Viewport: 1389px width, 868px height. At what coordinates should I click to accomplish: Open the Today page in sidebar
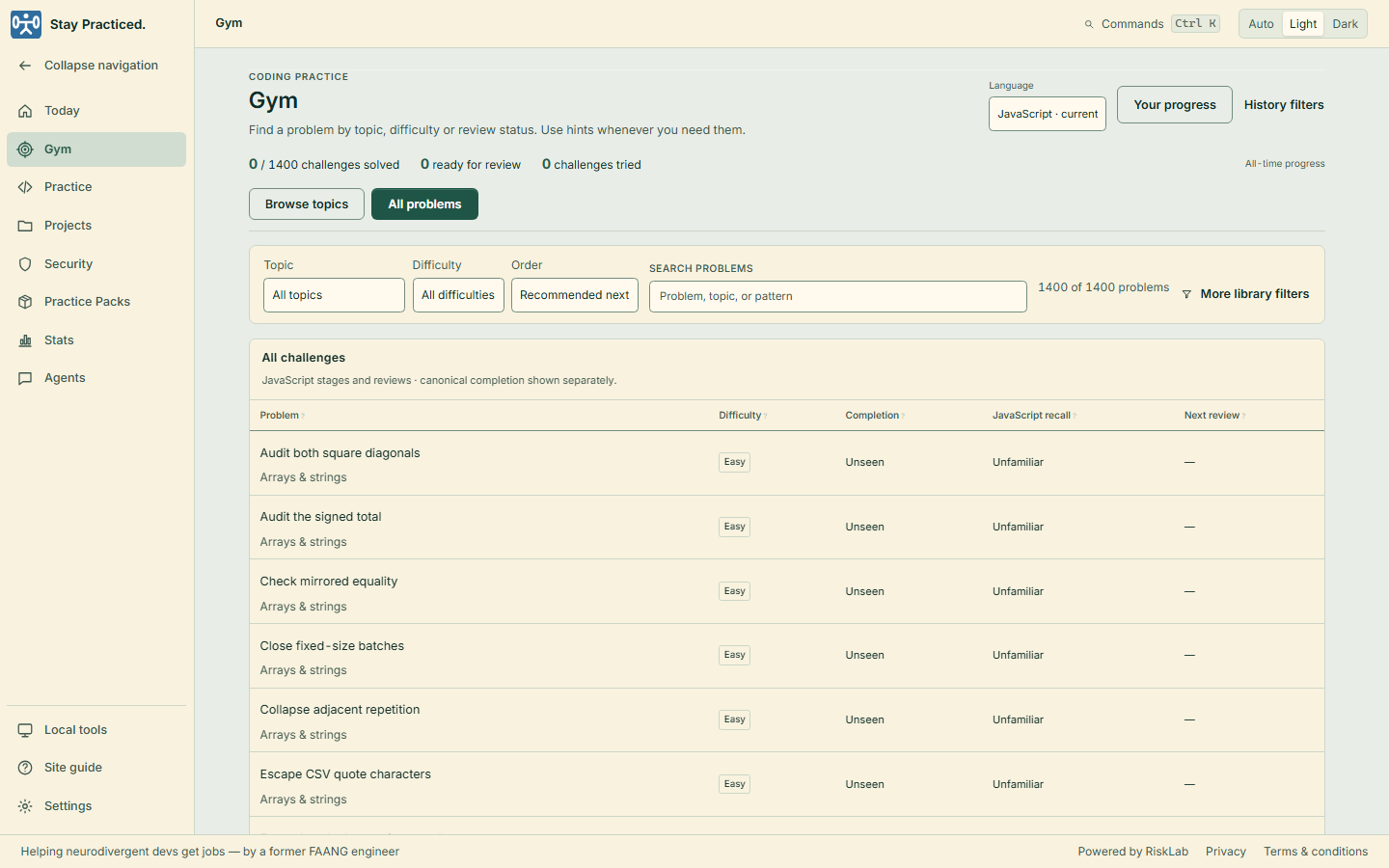pyautogui.click(x=96, y=111)
